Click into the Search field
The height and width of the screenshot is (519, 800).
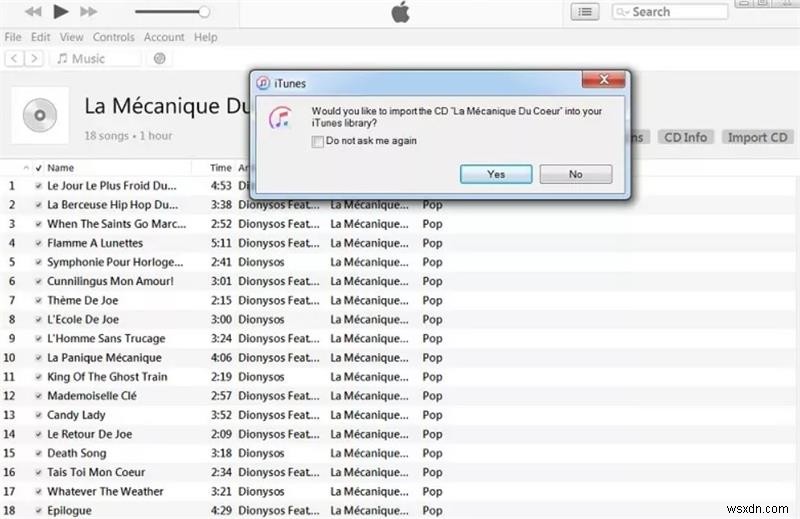(670, 12)
